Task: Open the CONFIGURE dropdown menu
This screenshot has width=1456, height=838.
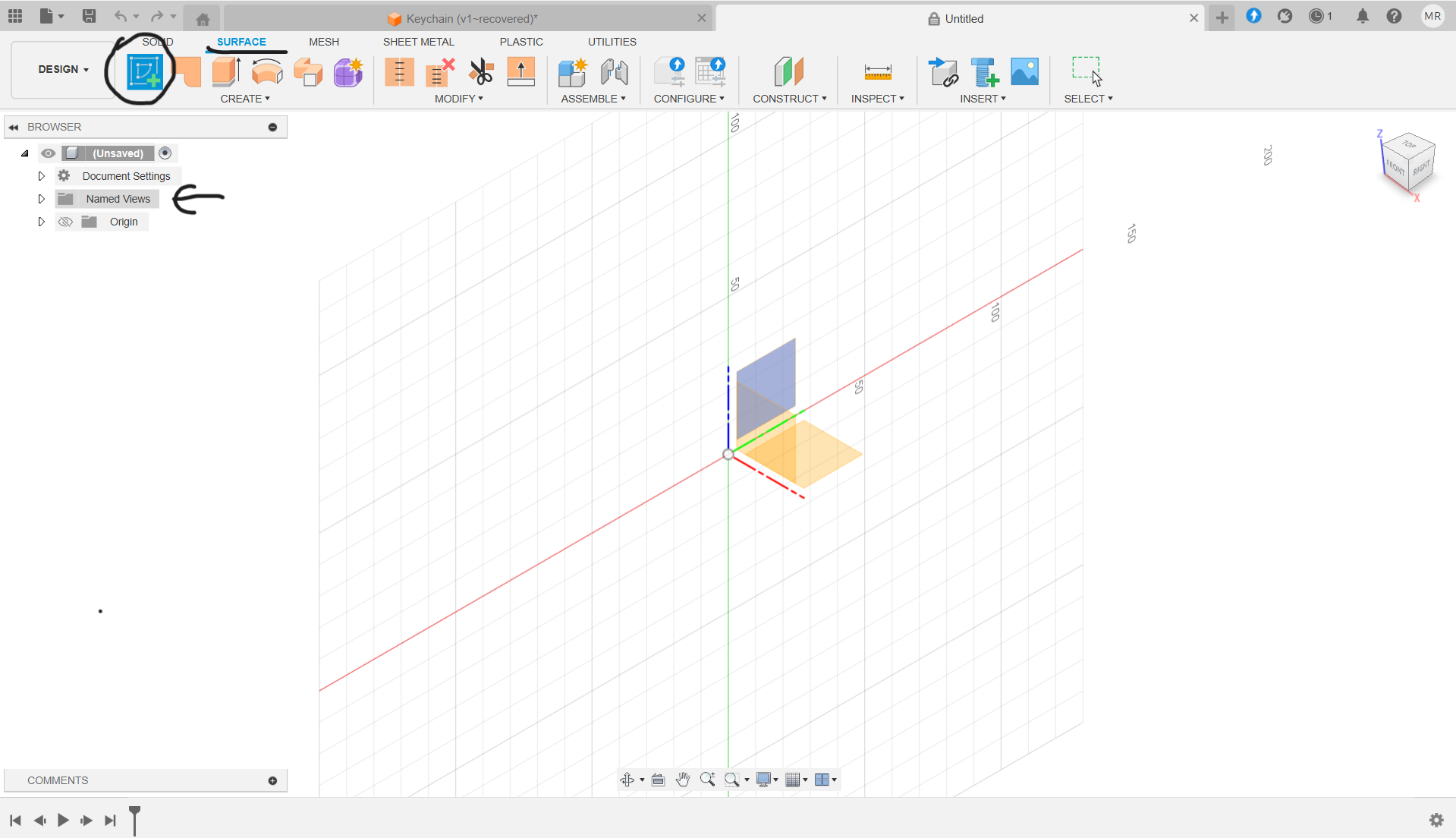Action: [x=689, y=99]
